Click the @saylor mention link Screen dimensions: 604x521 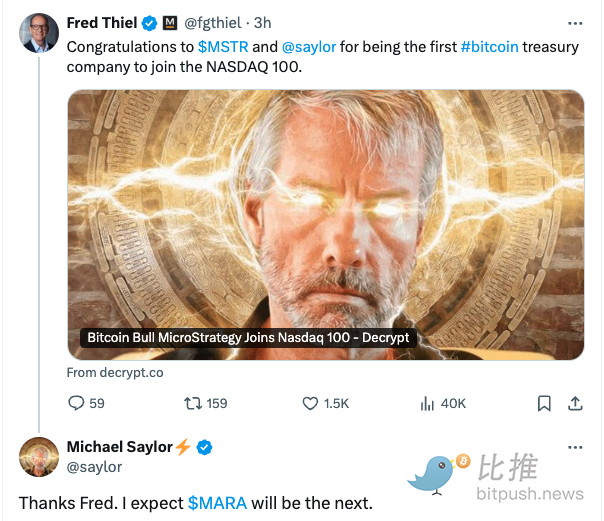click(x=308, y=46)
